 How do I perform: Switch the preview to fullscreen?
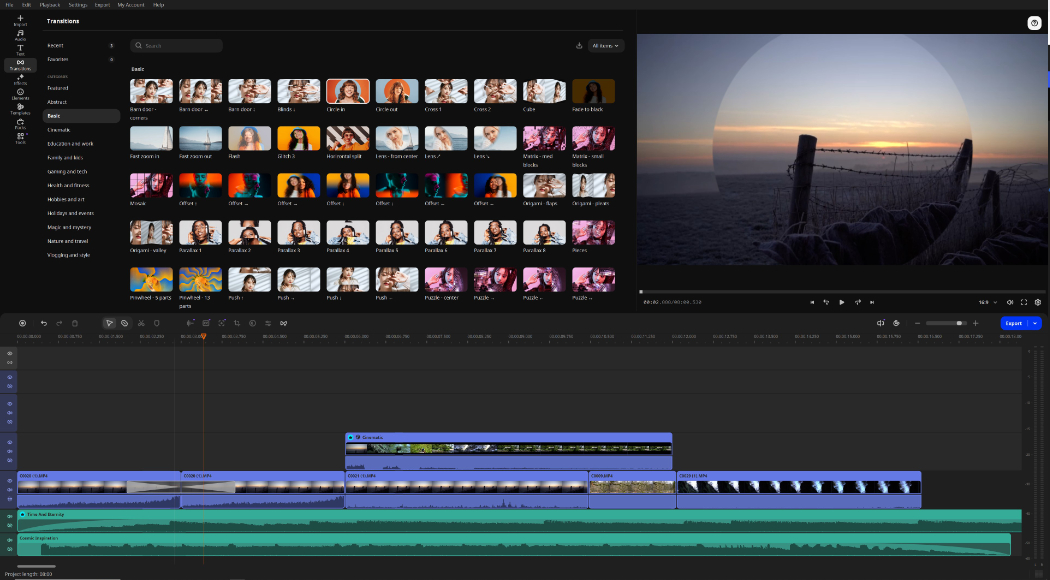point(1024,302)
